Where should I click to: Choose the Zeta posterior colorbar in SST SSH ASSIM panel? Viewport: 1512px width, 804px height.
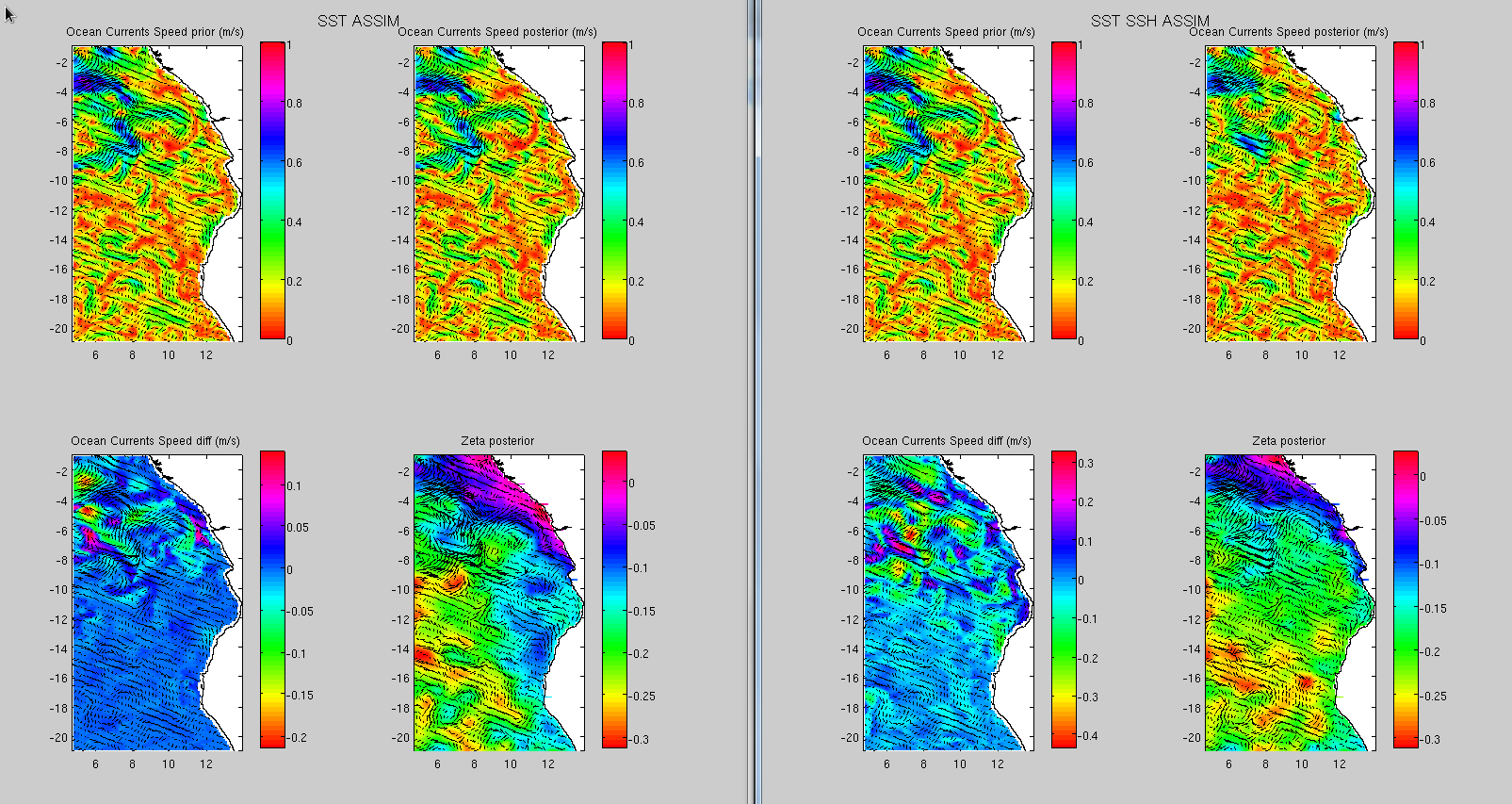click(1406, 599)
